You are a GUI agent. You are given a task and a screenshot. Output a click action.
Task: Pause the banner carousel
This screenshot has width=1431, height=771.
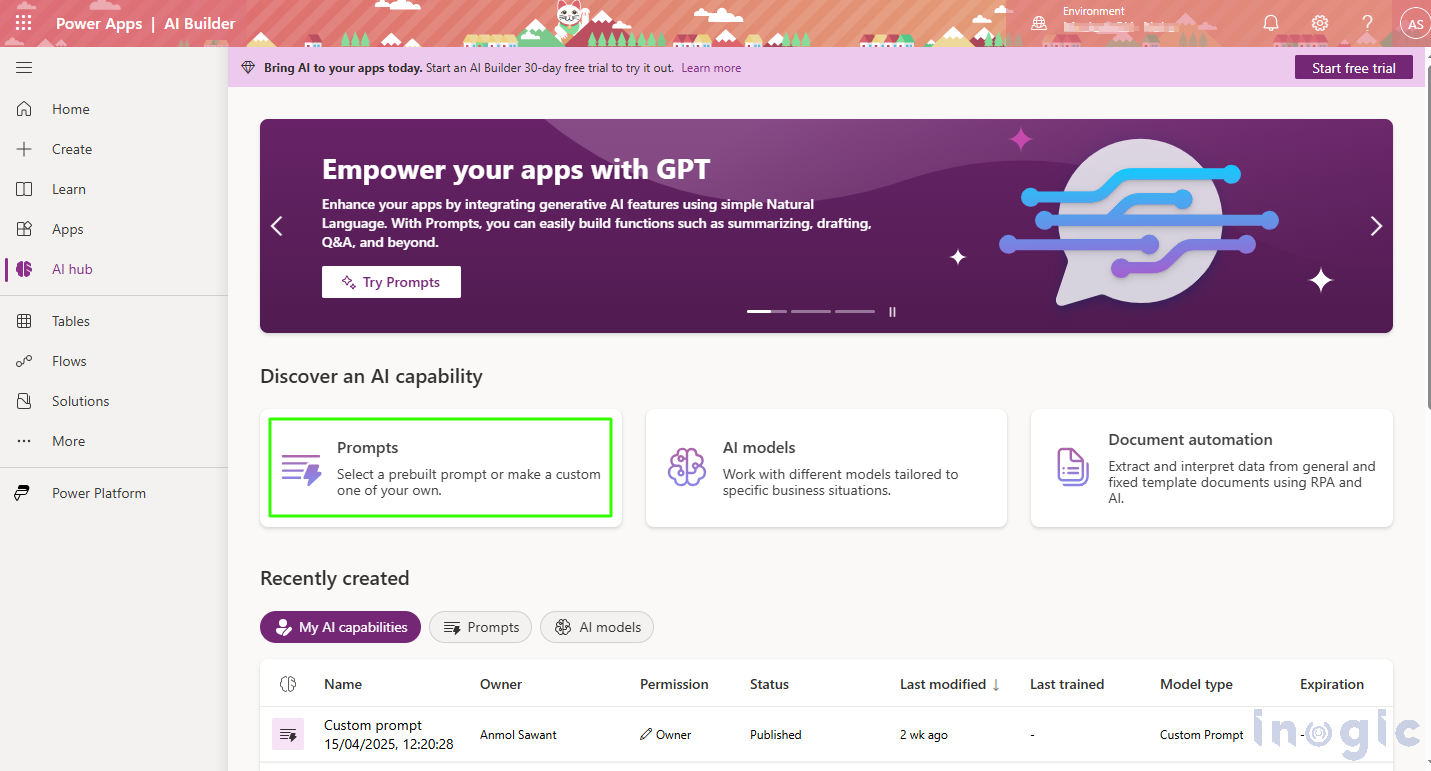[892, 311]
